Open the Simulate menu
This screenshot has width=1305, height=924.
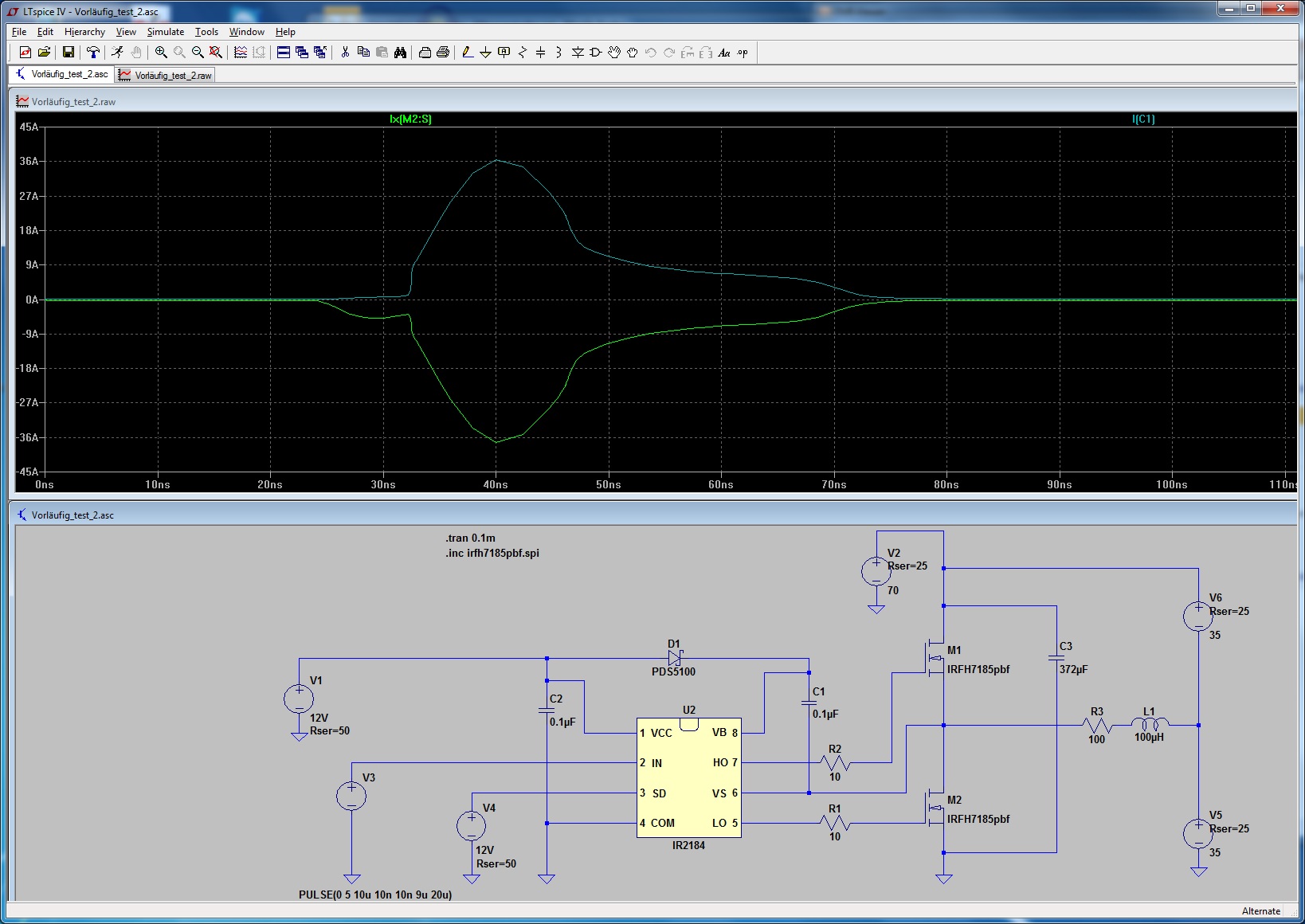[x=166, y=32]
